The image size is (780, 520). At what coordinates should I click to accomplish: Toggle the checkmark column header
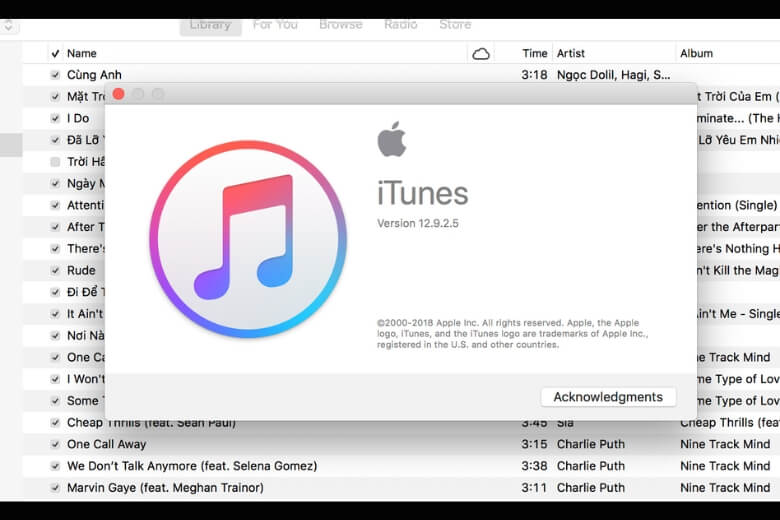55,53
